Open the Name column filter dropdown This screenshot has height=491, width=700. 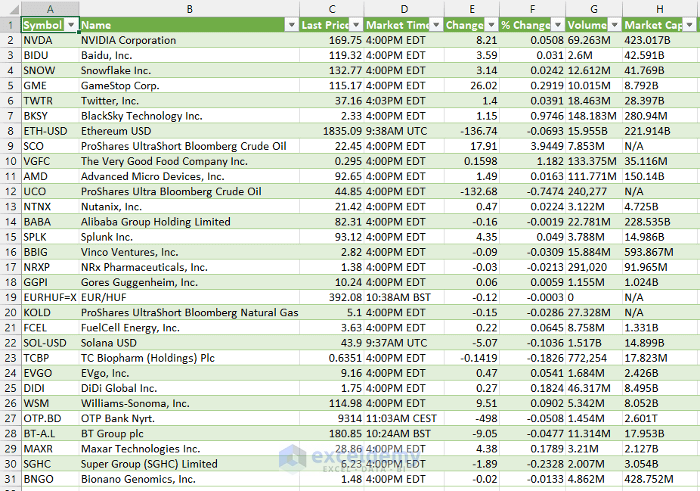click(x=292, y=25)
